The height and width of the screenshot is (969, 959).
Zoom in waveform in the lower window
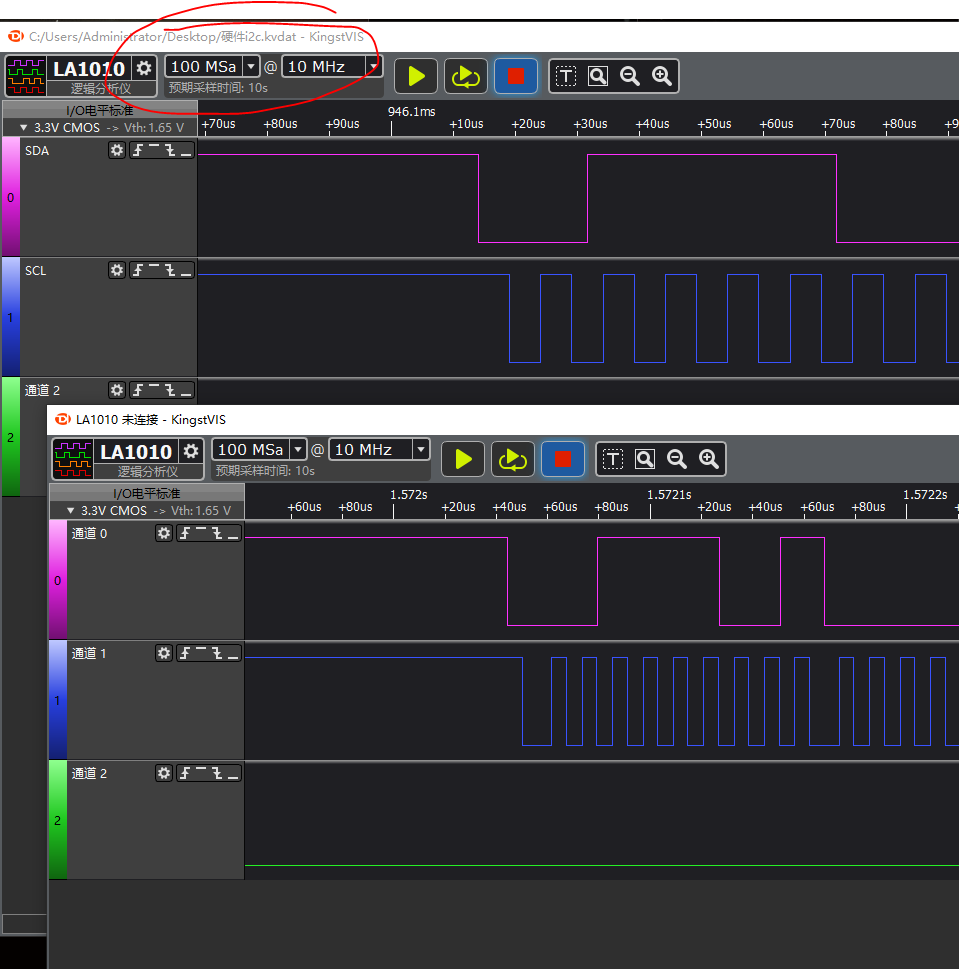(709, 459)
